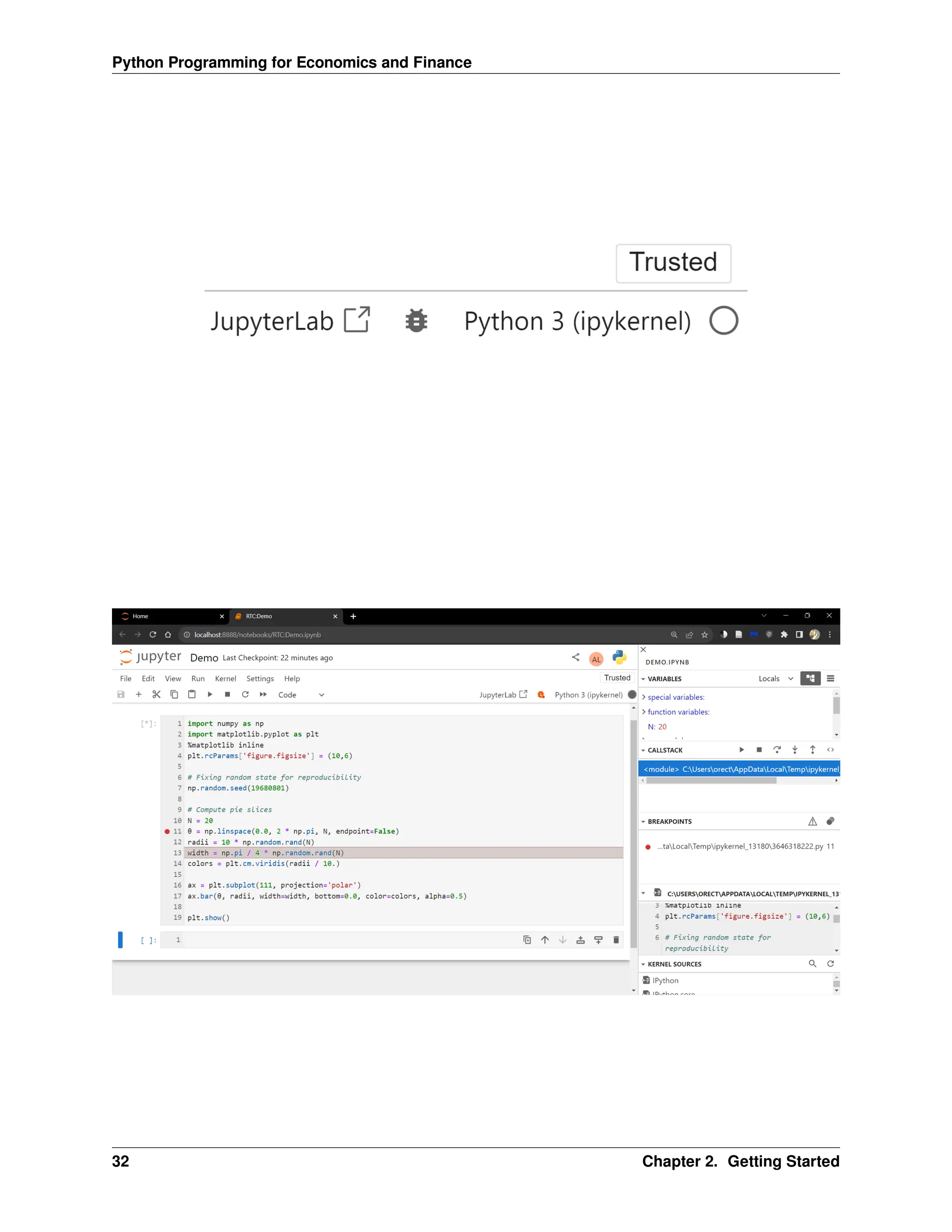
Task: Refresh the kernel sources list
Action: 830,963
